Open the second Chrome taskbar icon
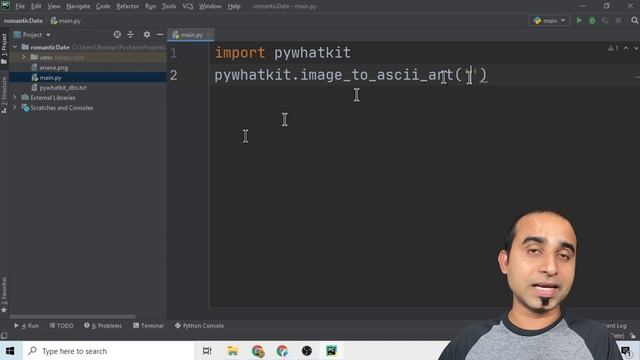The width and height of the screenshot is (640, 360). coord(282,351)
